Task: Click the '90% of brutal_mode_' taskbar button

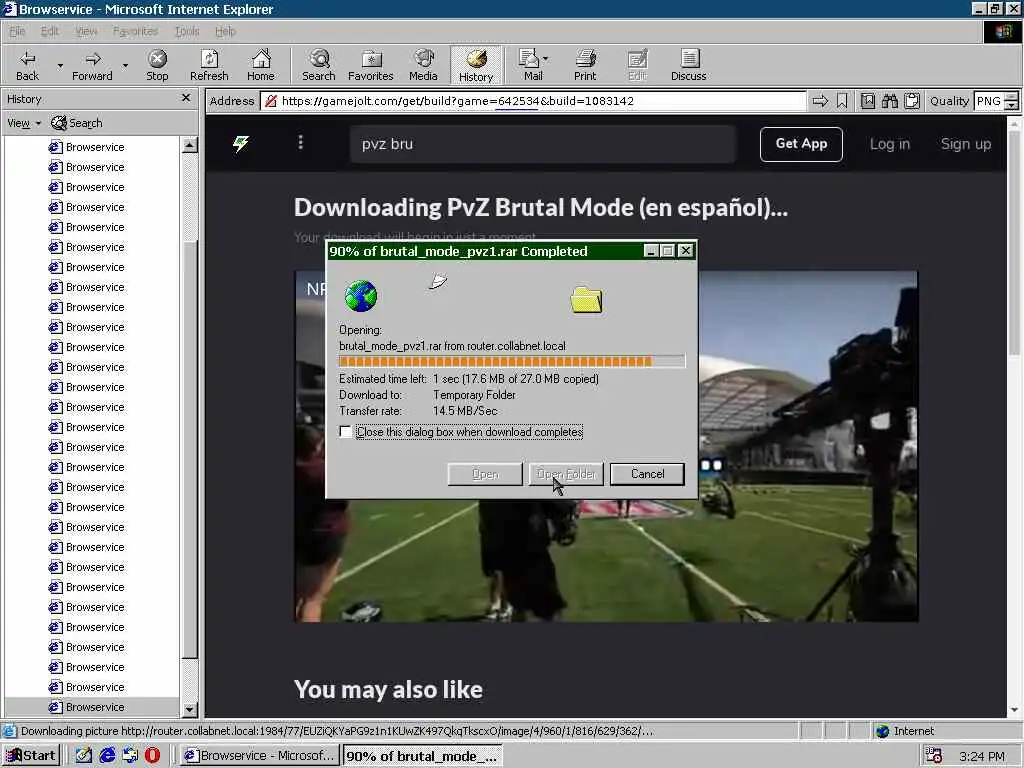Action: point(423,756)
